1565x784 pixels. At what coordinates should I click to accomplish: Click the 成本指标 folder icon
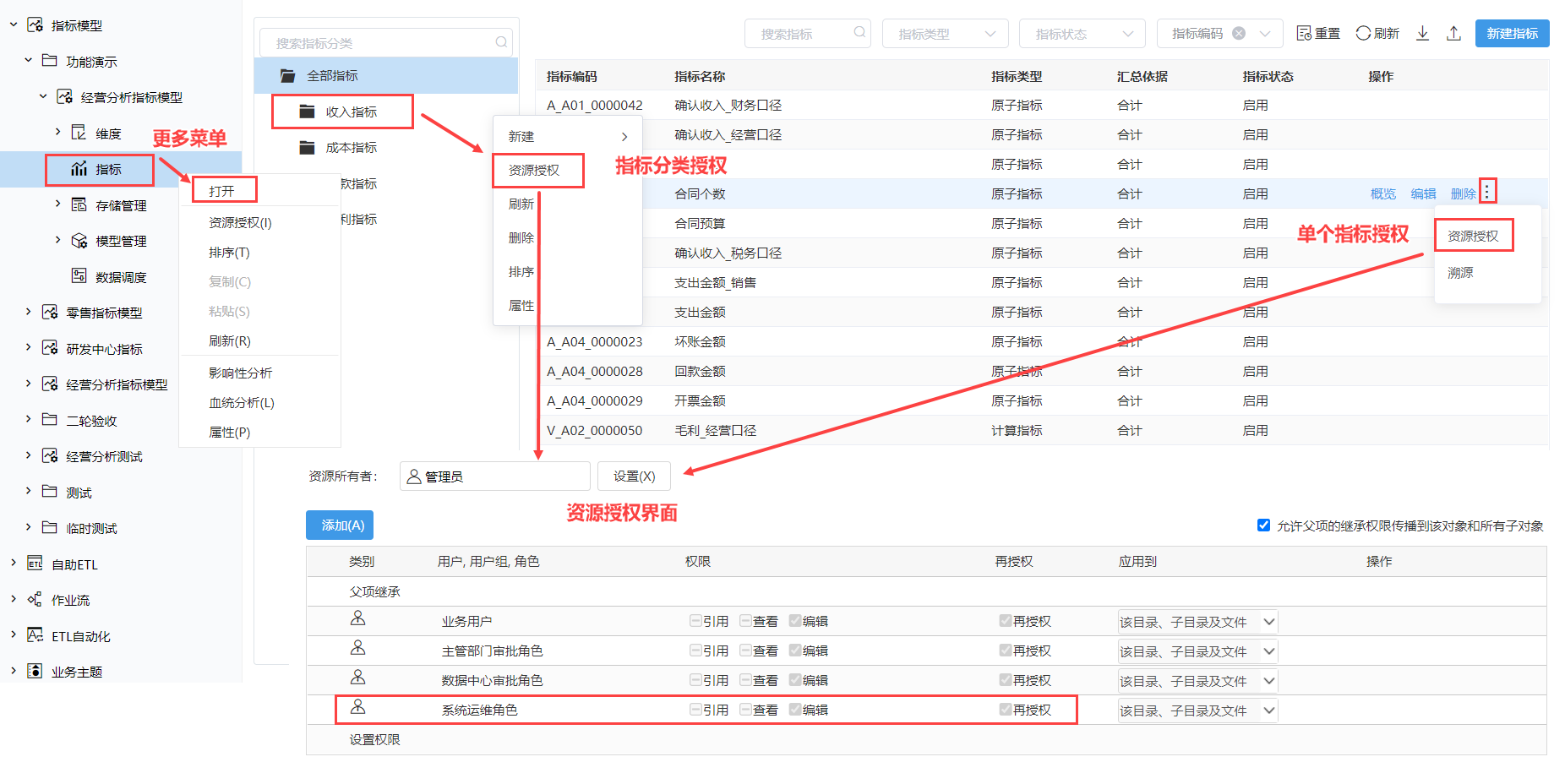click(x=308, y=148)
